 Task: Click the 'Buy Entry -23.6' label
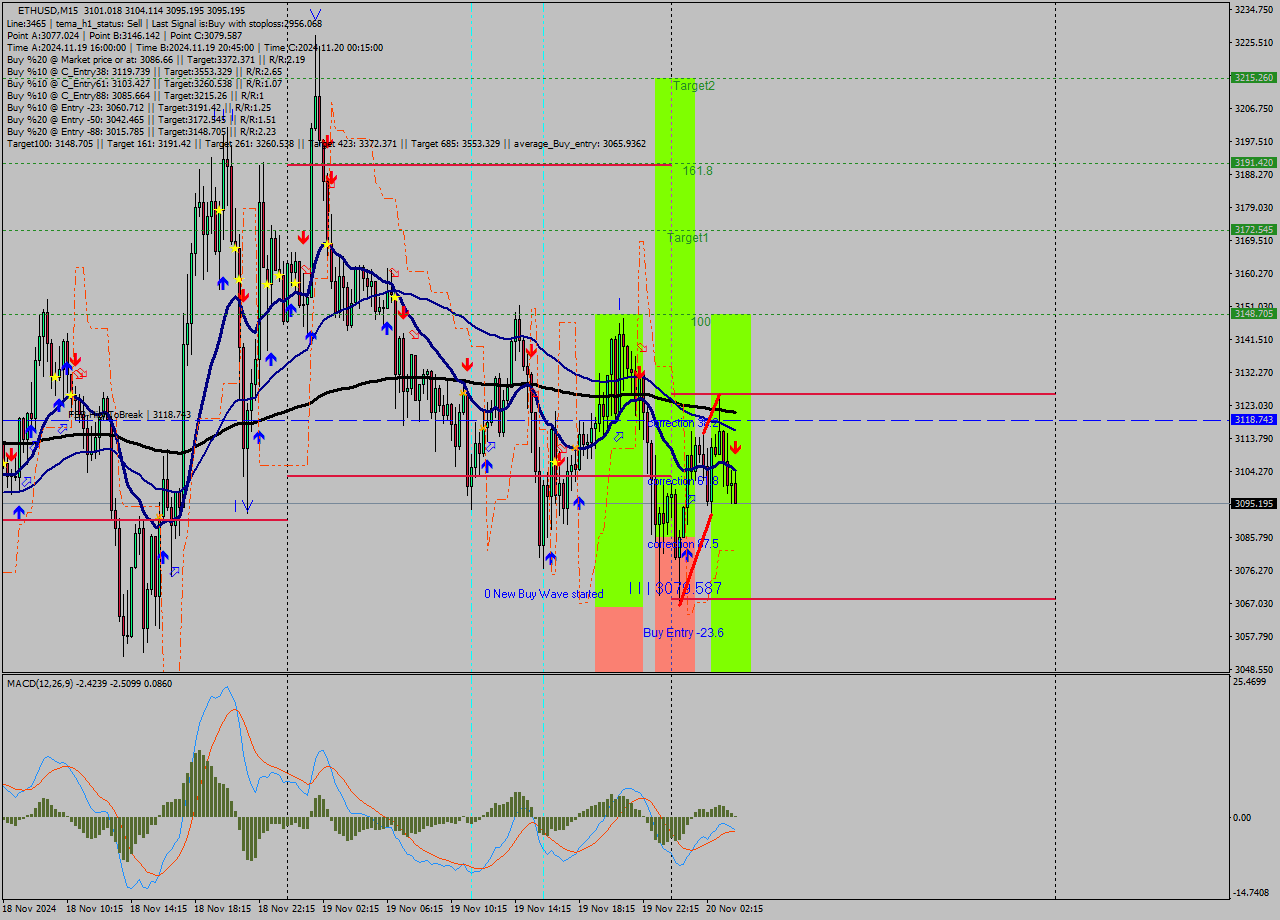683,633
